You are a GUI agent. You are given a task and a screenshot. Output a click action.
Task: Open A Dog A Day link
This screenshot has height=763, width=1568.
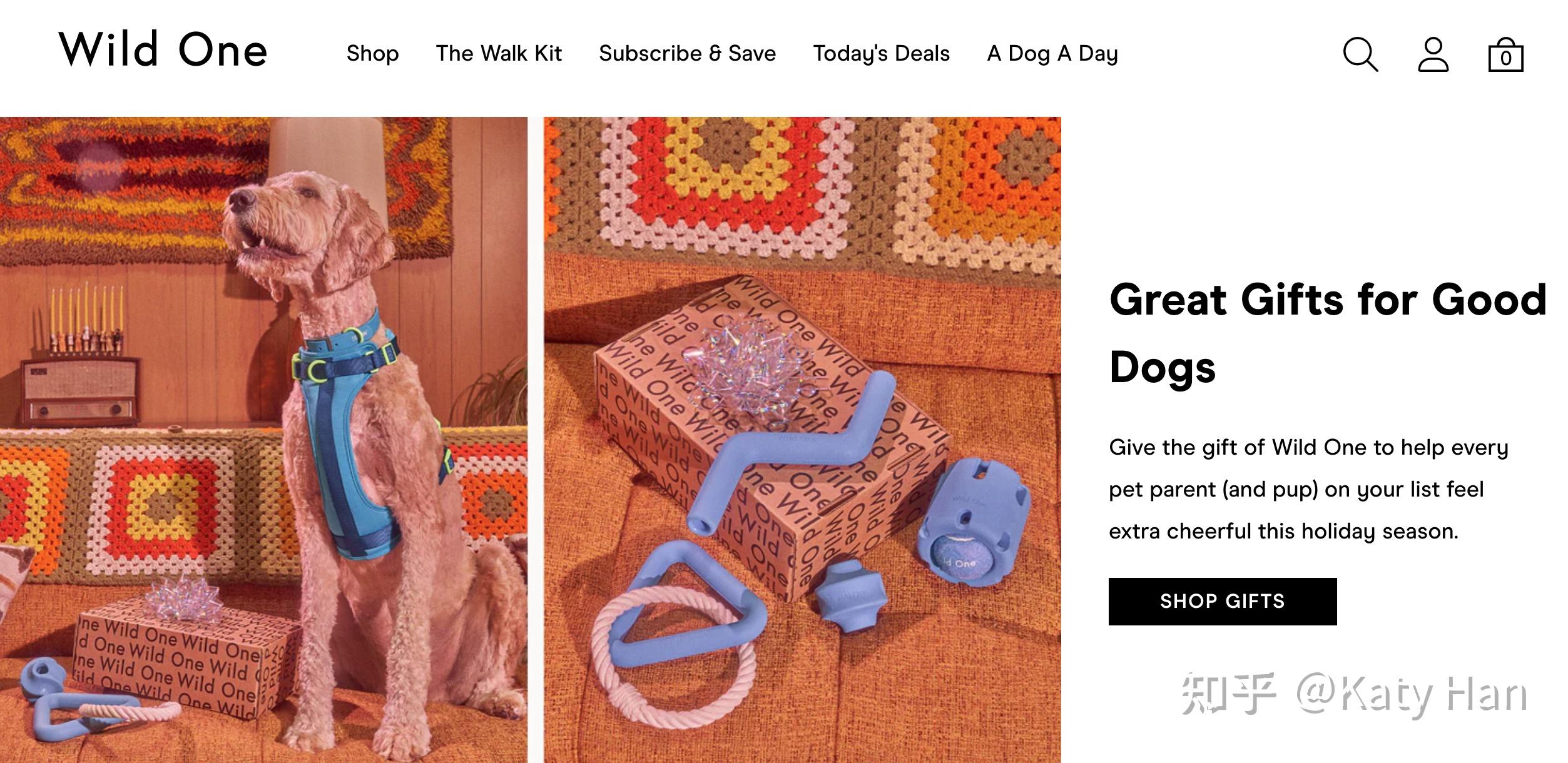coord(1052,54)
